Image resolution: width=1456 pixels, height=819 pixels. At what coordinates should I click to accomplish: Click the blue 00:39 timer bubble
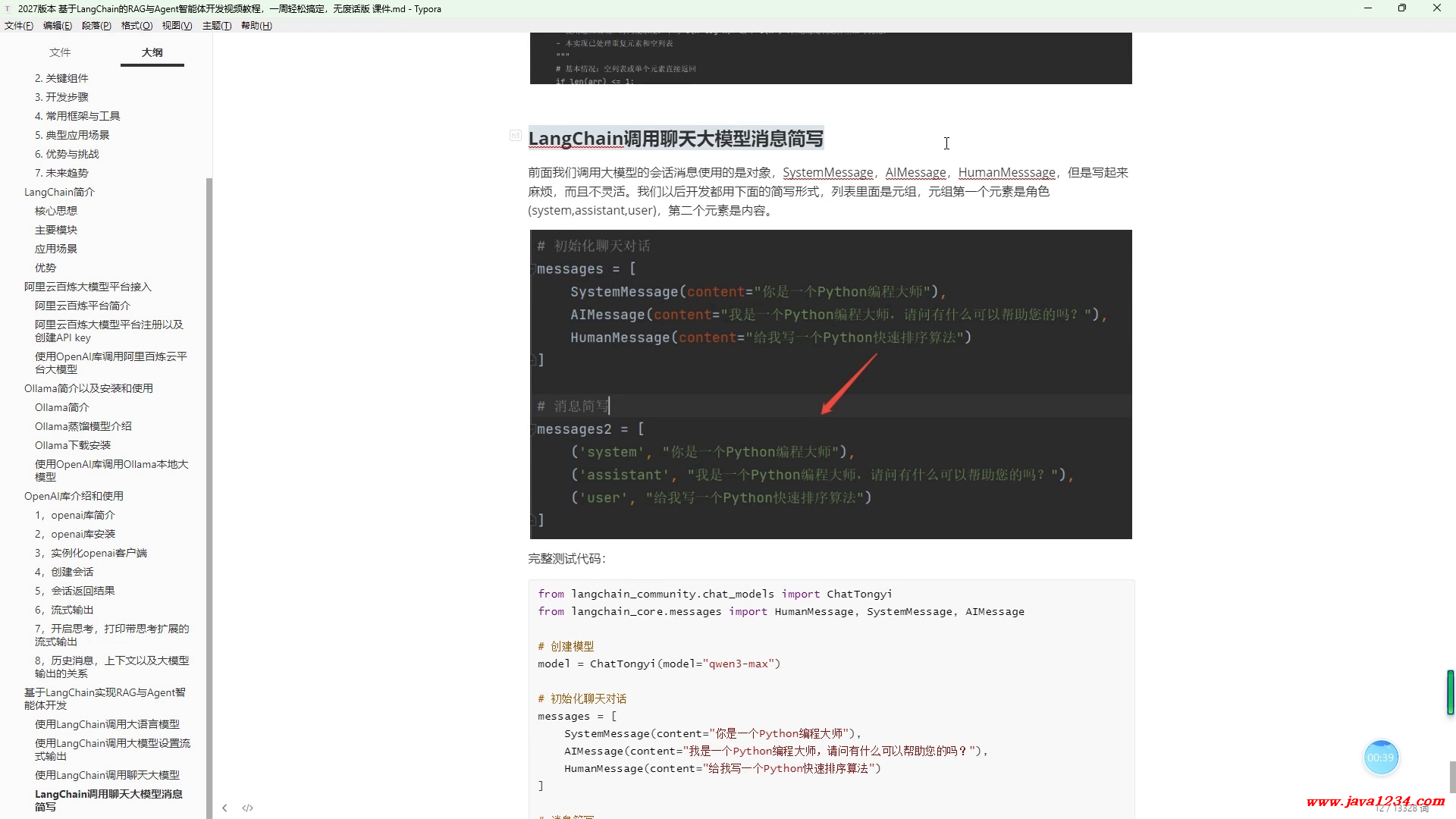pos(1380,757)
